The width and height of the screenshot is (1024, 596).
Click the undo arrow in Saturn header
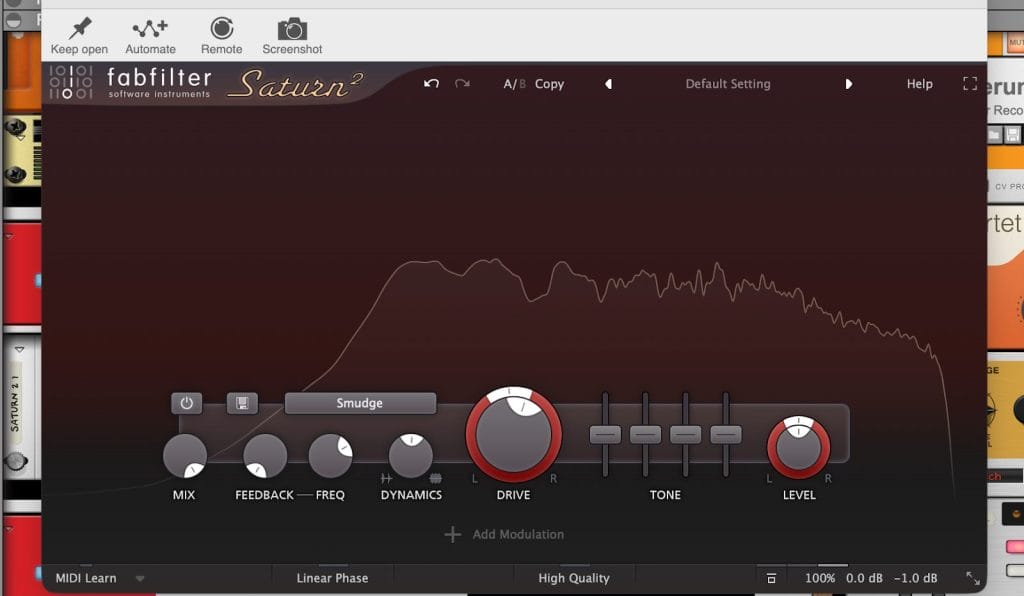[431, 84]
